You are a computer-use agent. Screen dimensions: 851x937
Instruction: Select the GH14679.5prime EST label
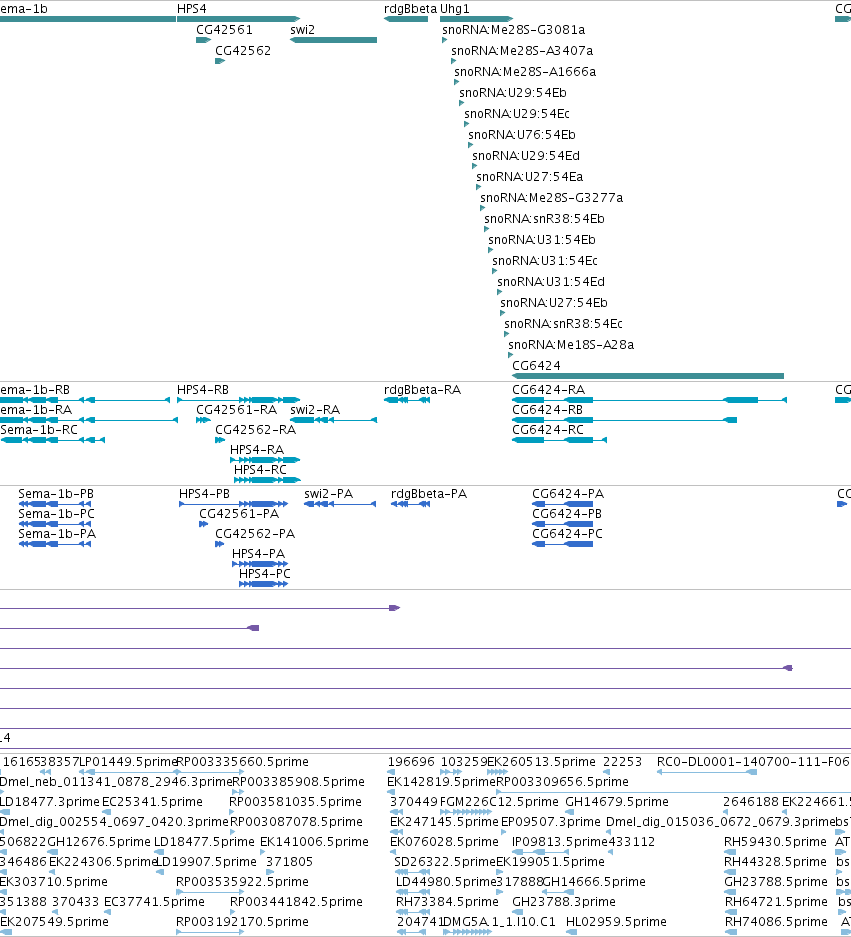(x=617, y=802)
